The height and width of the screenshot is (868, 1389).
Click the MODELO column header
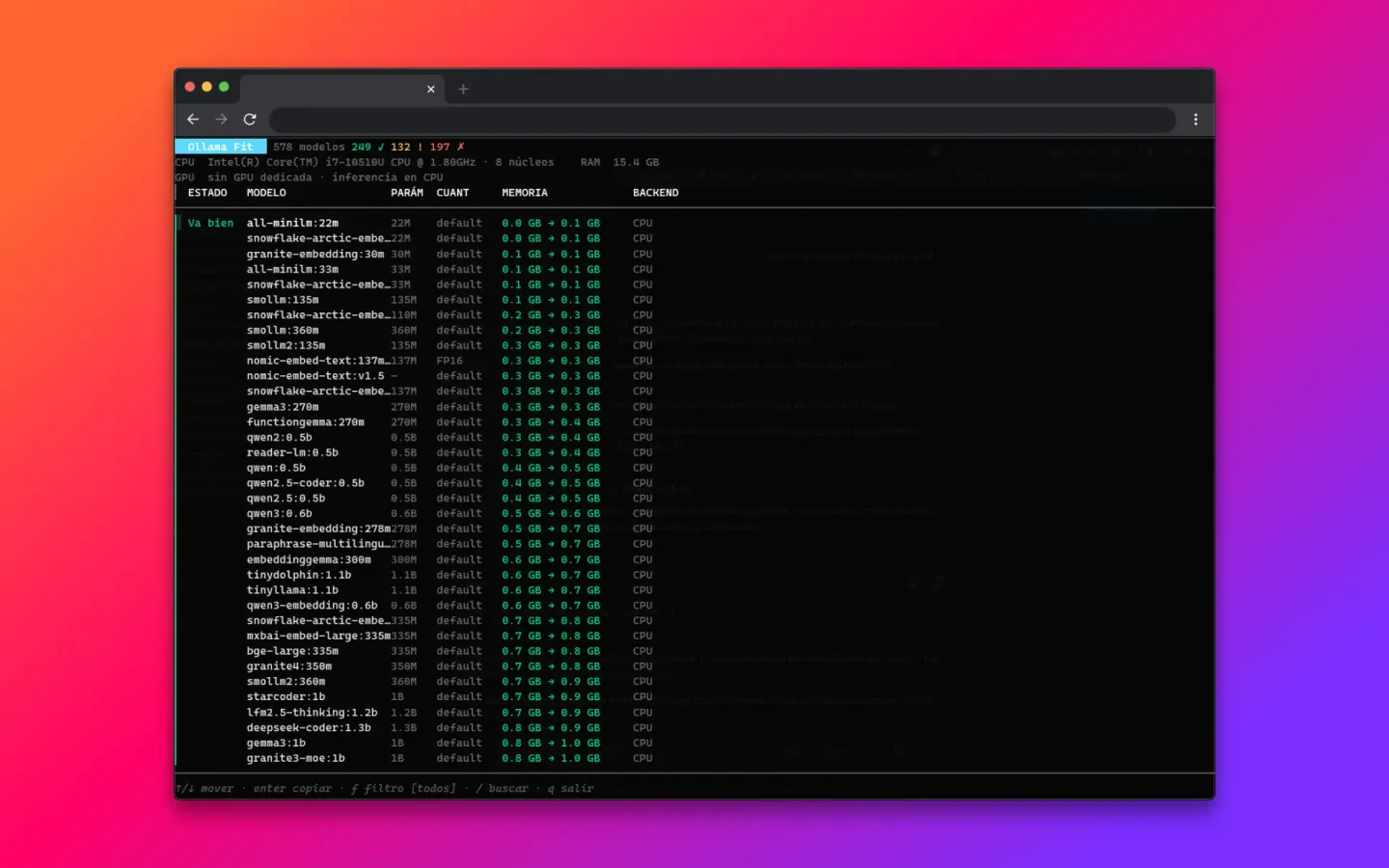(266, 193)
